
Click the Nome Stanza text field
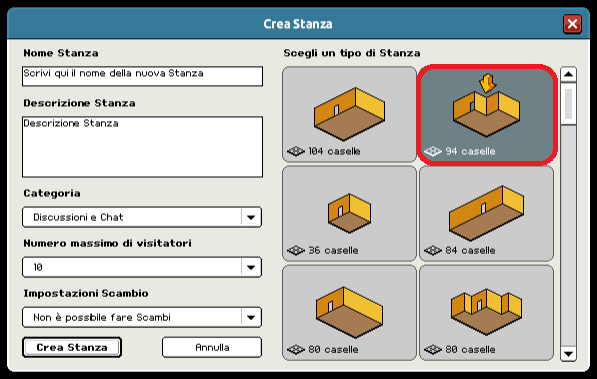tap(142, 76)
